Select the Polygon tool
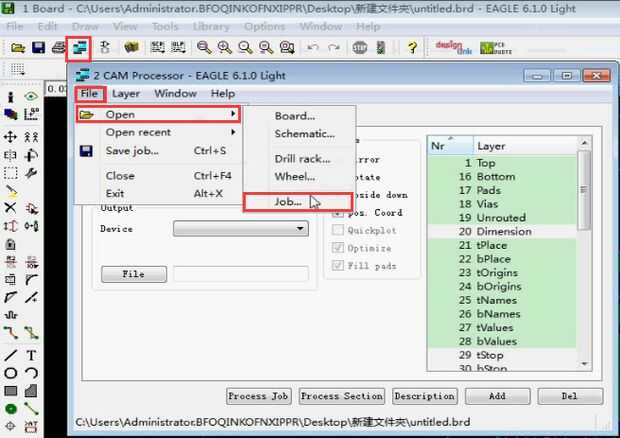 click(31, 391)
